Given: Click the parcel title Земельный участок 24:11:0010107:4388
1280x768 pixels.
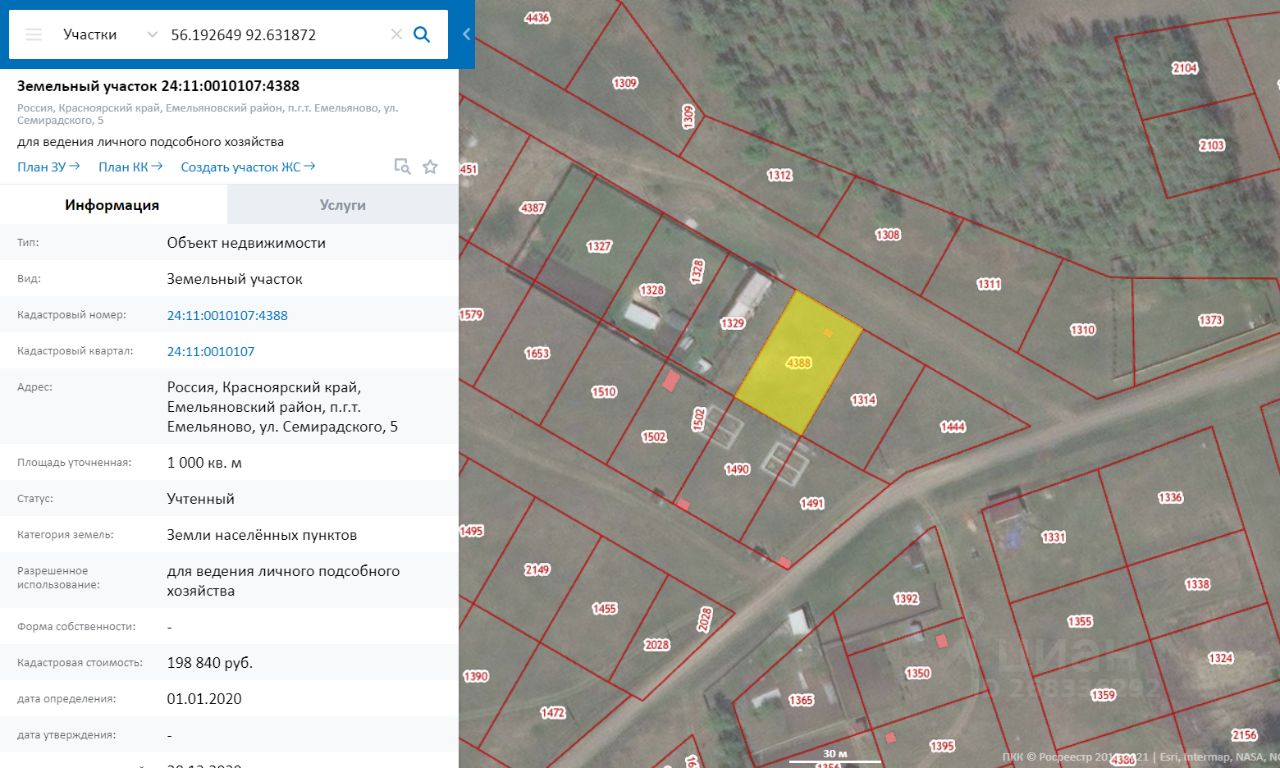Looking at the screenshot, I should coord(158,86).
